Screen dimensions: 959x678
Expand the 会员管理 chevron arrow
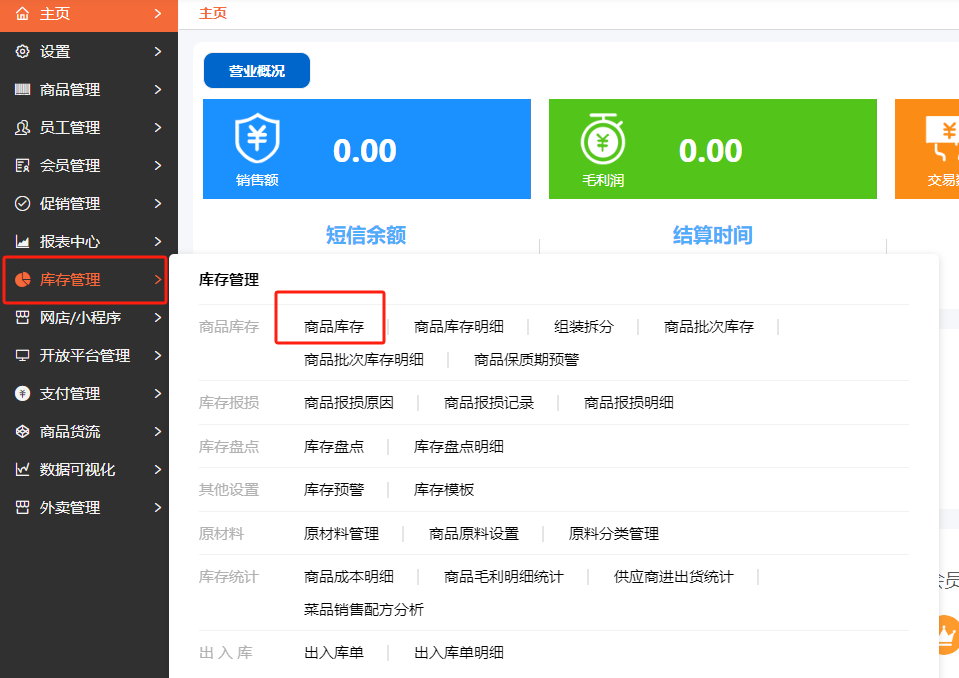(x=158, y=166)
